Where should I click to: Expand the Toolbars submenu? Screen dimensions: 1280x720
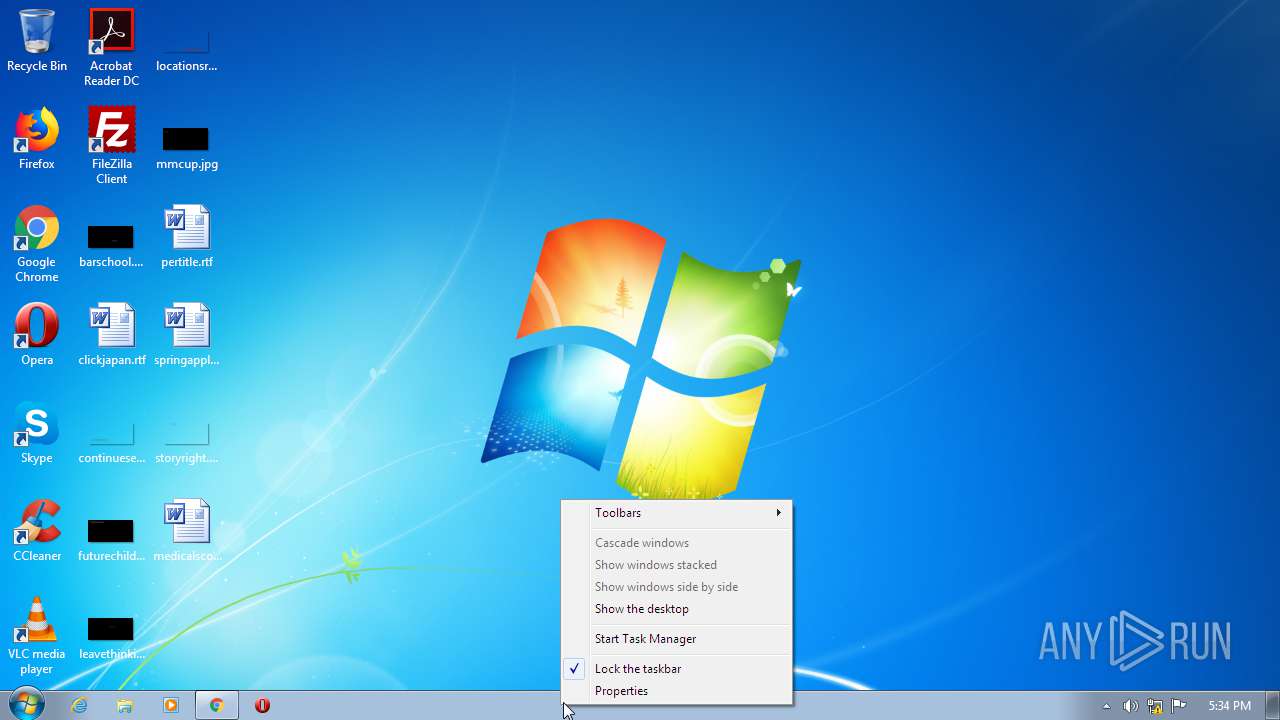[677, 513]
